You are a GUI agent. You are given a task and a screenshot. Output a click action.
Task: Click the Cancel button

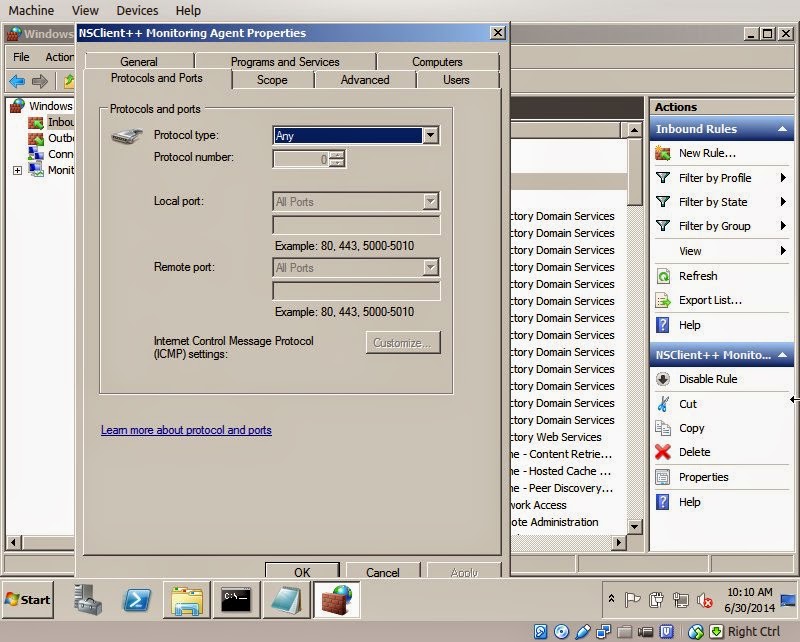coord(383,572)
